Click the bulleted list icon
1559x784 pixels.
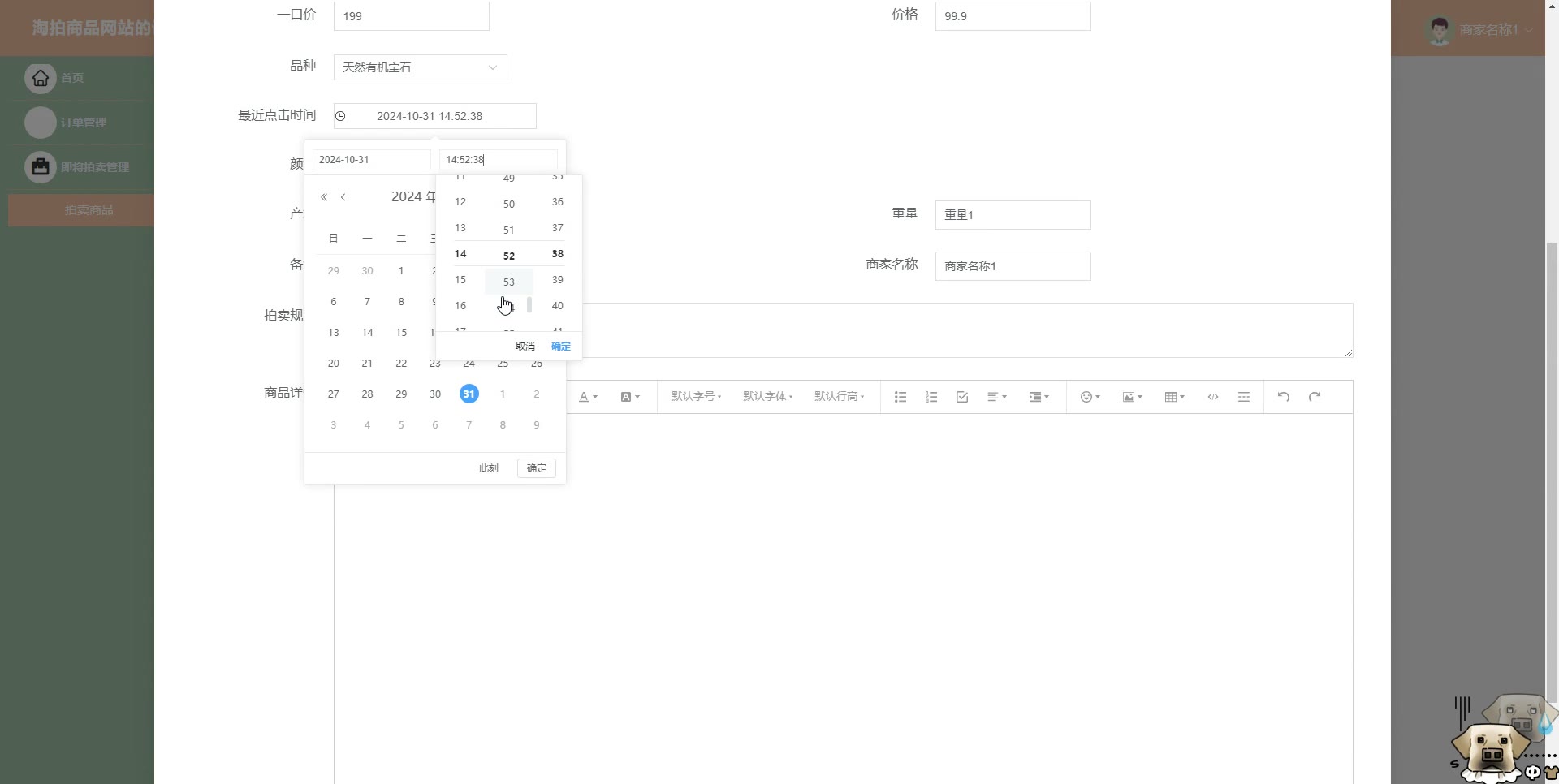(900, 397)
